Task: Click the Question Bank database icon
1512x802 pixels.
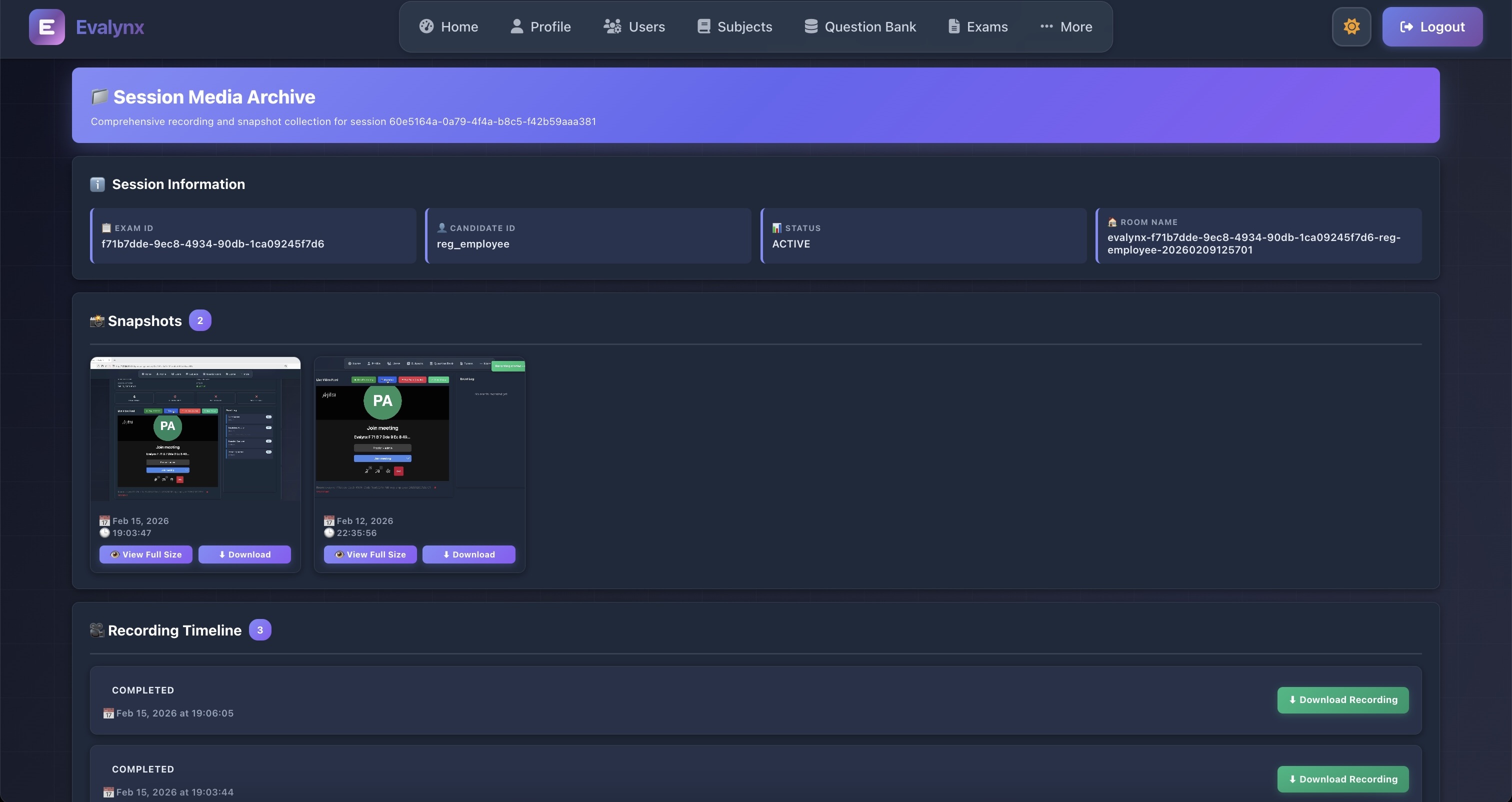Action: coord(810,27)
